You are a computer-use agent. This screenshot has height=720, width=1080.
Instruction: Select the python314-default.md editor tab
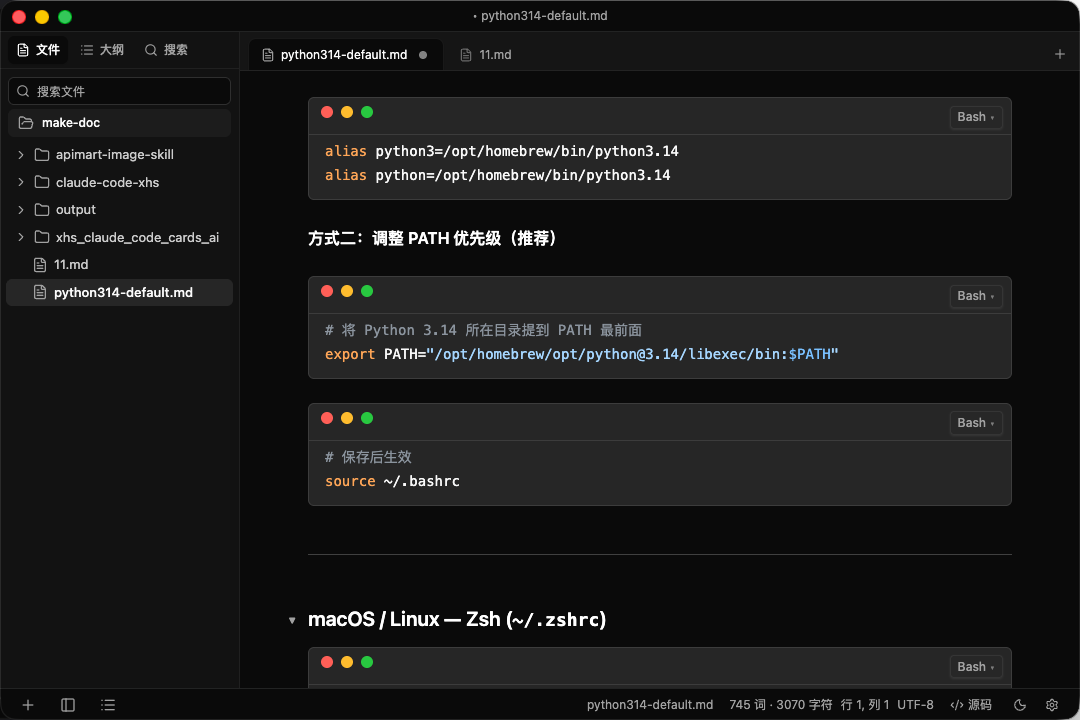click(x=344, y=54)
